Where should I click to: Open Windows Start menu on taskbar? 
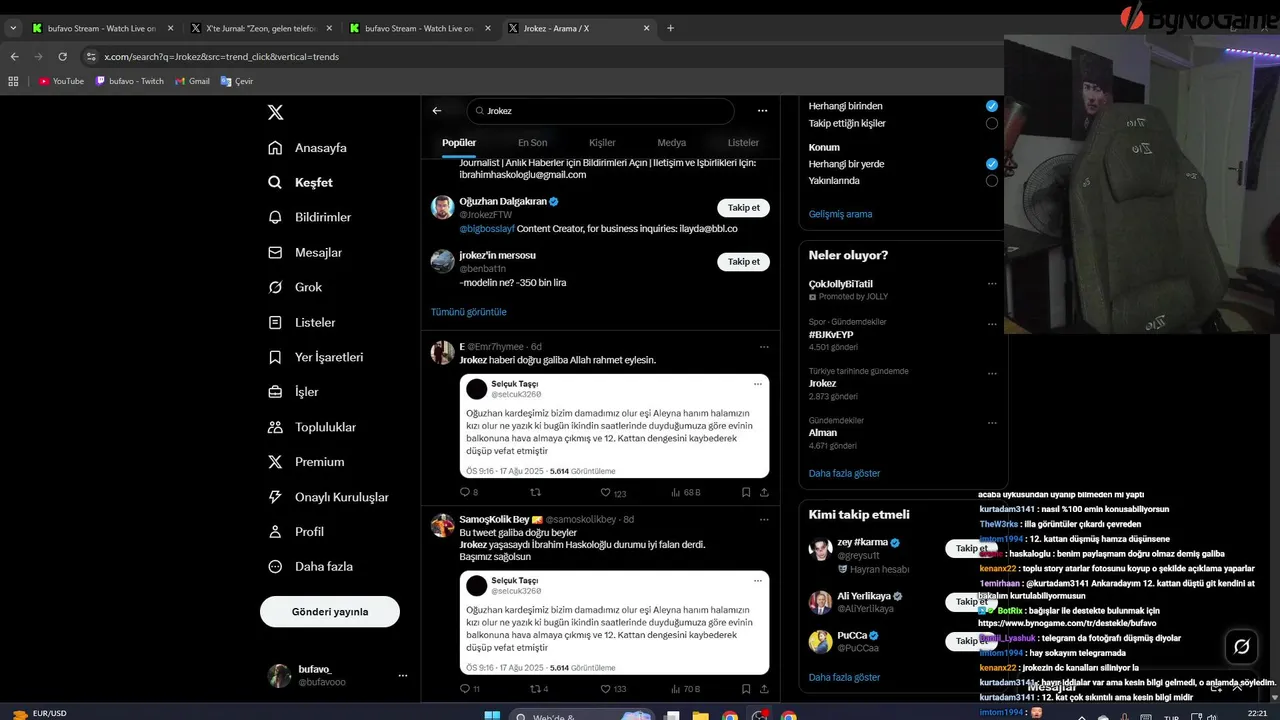tap(492, 715)
